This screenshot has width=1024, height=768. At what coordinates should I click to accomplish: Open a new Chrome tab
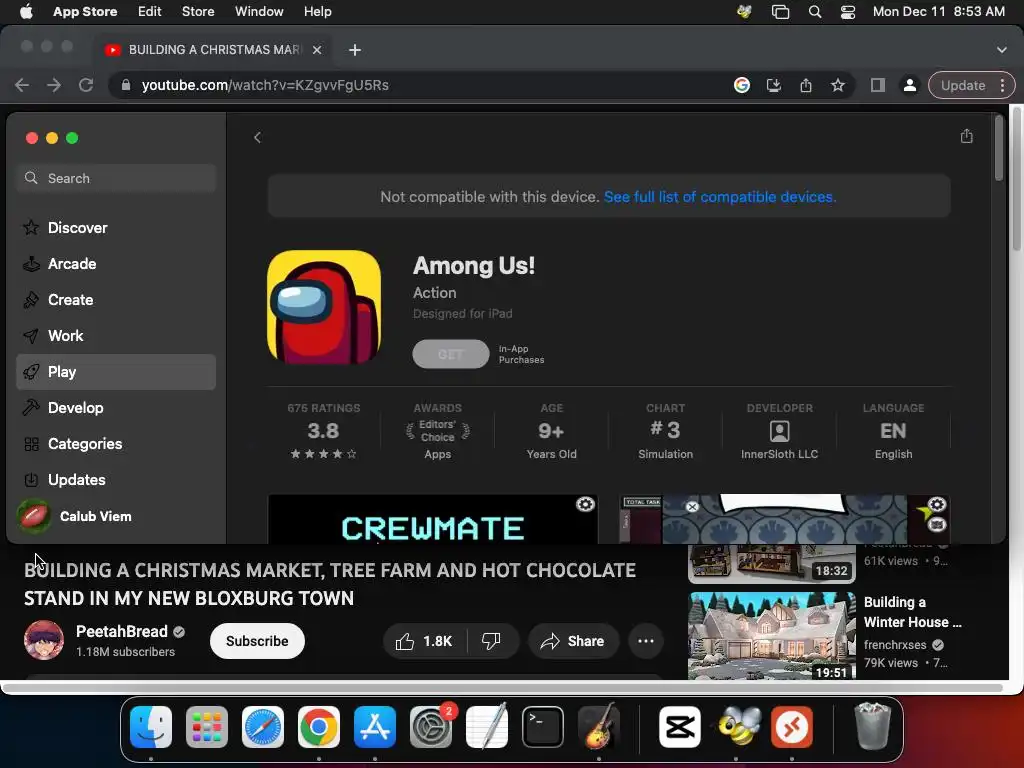pyautogui.click(x=355, y=50)
